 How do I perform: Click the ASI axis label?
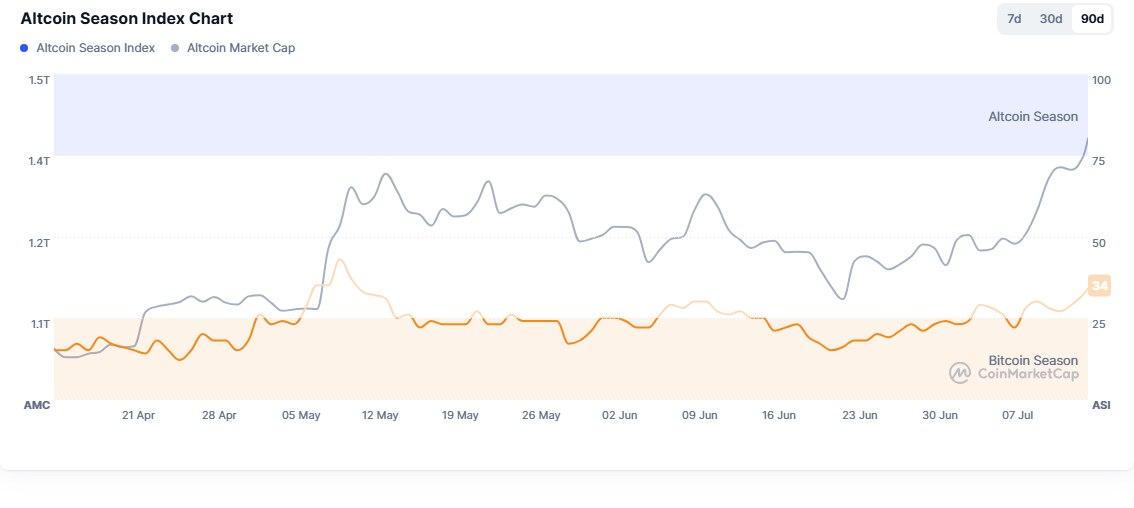click(1101, 405)
